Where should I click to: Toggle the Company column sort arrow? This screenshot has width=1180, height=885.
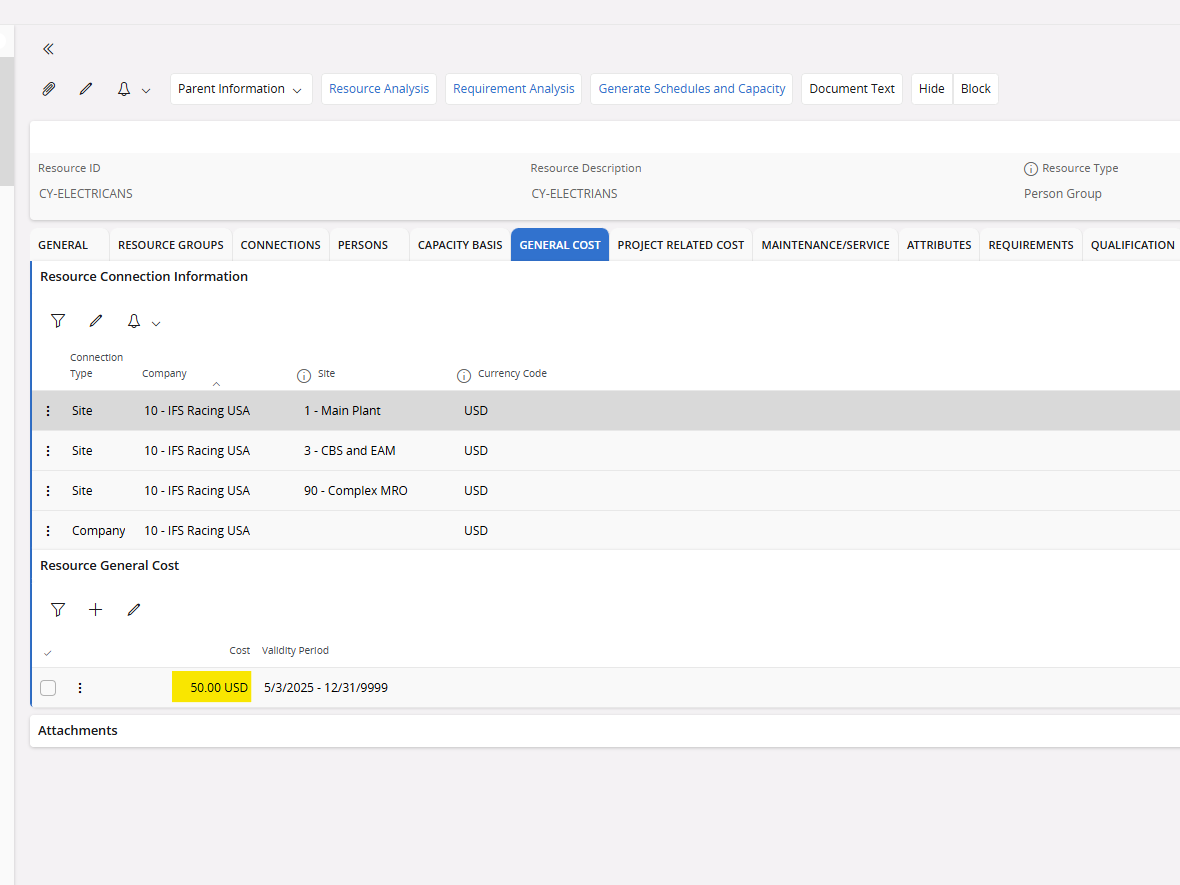pos(216,384)
